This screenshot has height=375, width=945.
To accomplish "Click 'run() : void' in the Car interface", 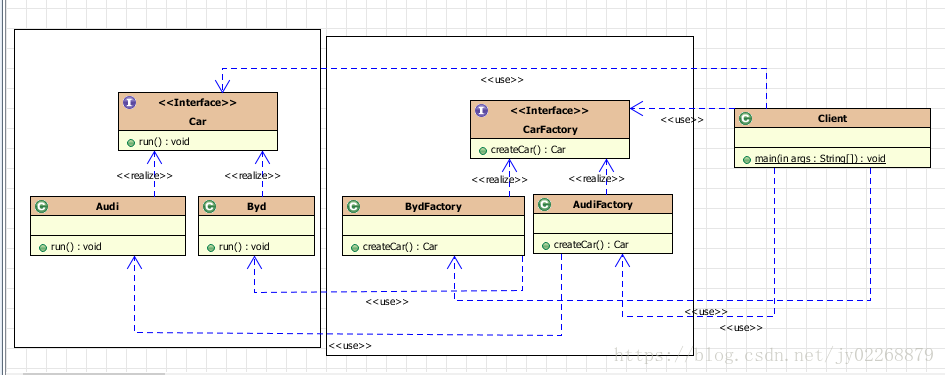I will [x=164, y=142].
